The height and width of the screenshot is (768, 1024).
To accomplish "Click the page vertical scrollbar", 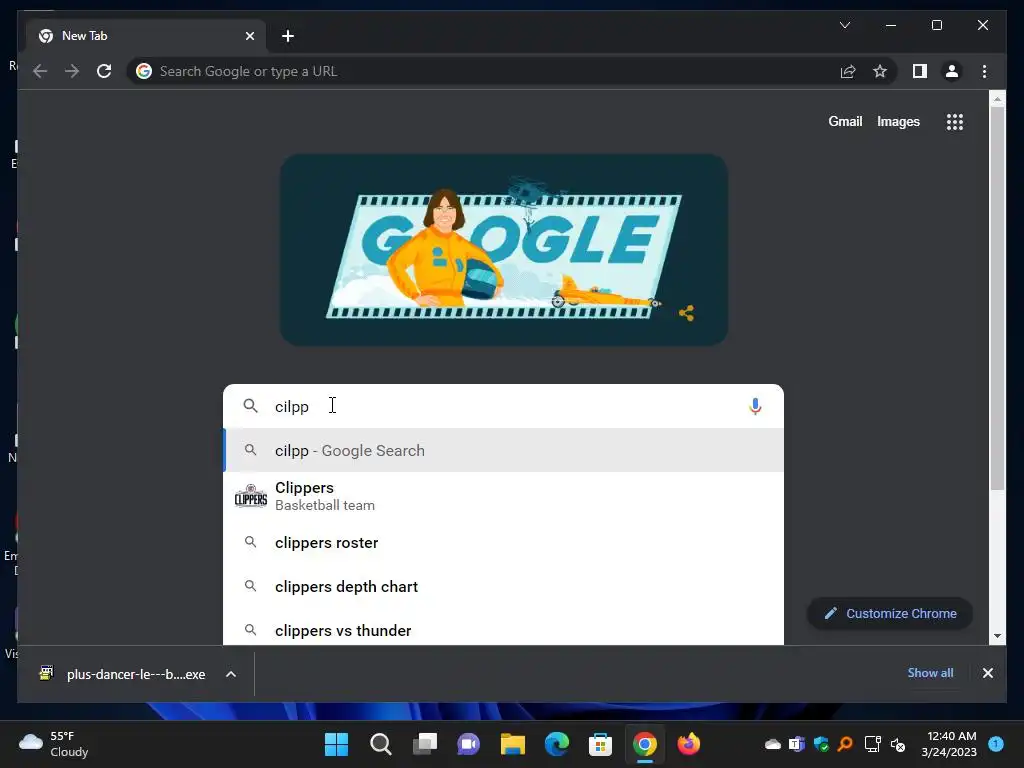I will click(x=997, y=298).
